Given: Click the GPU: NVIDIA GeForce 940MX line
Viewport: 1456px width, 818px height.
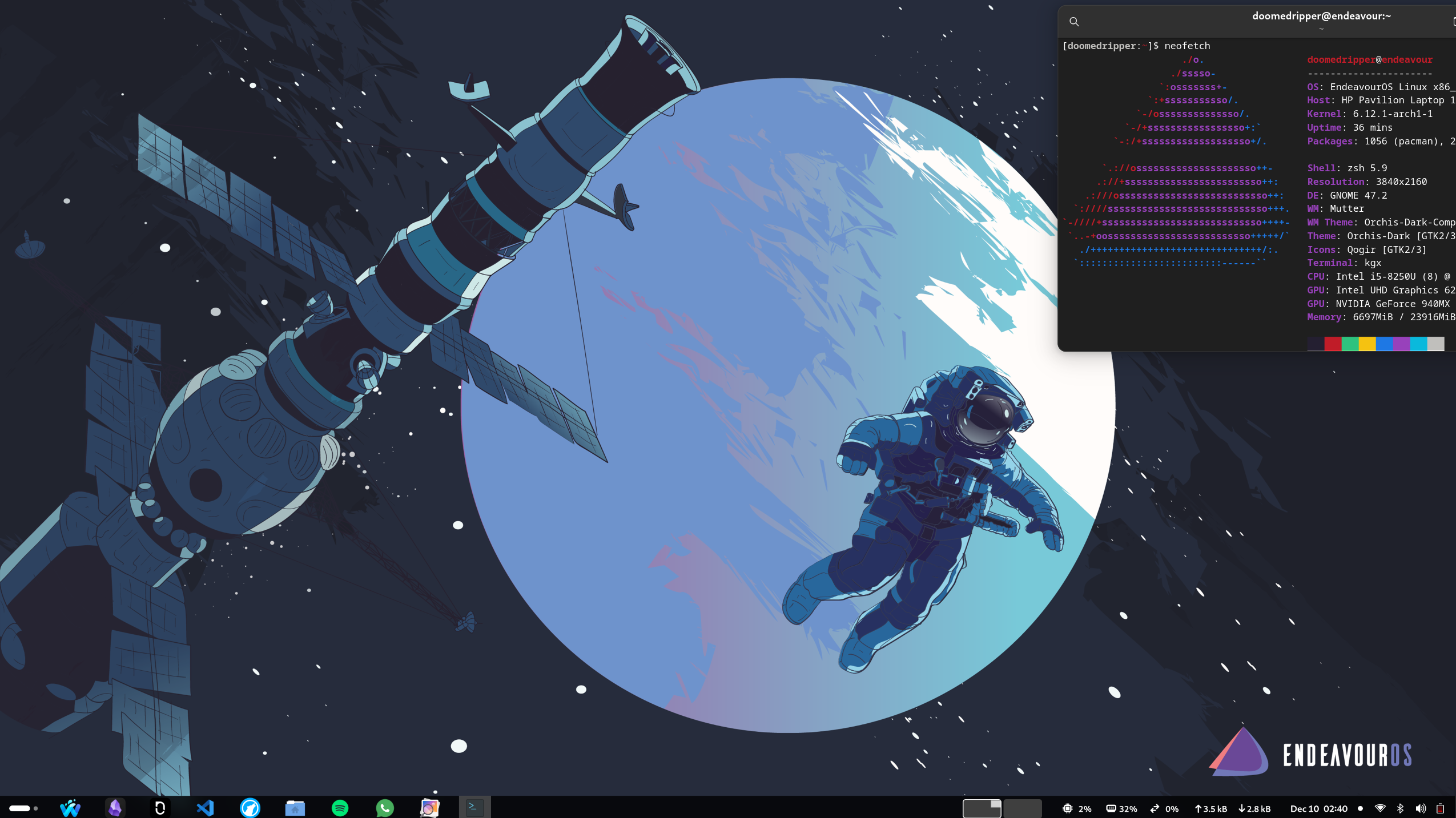Looking at the screenshot, I should [1378, 304].
